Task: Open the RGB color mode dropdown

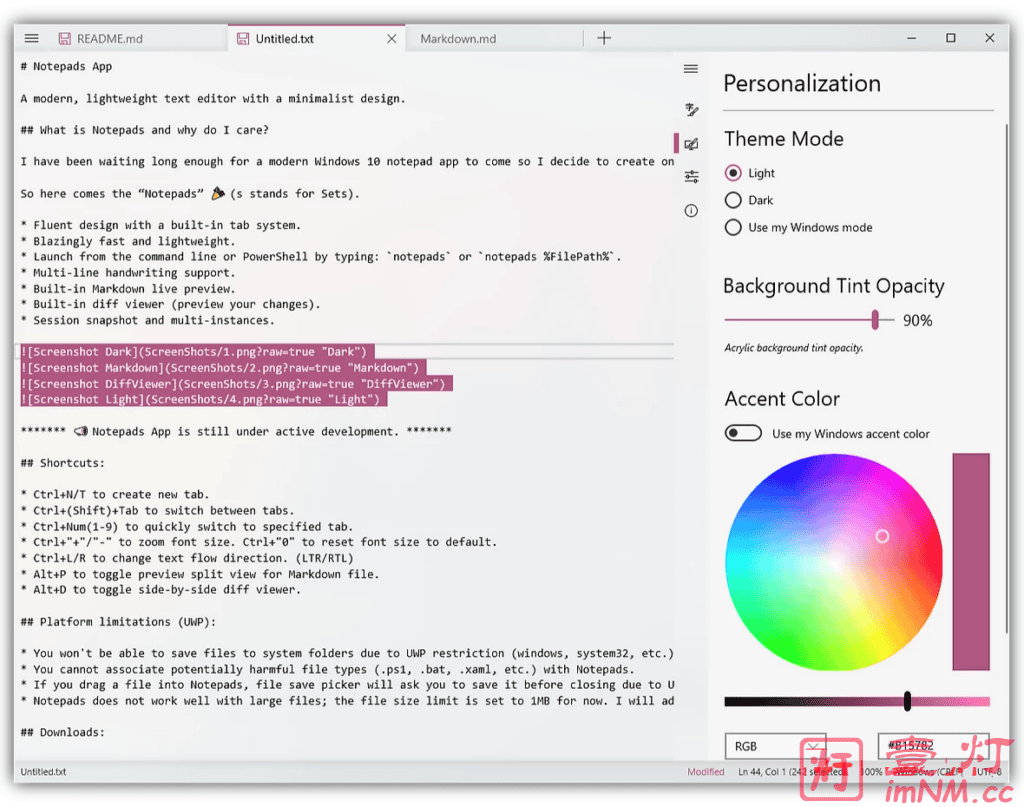Action: point(776,746)
